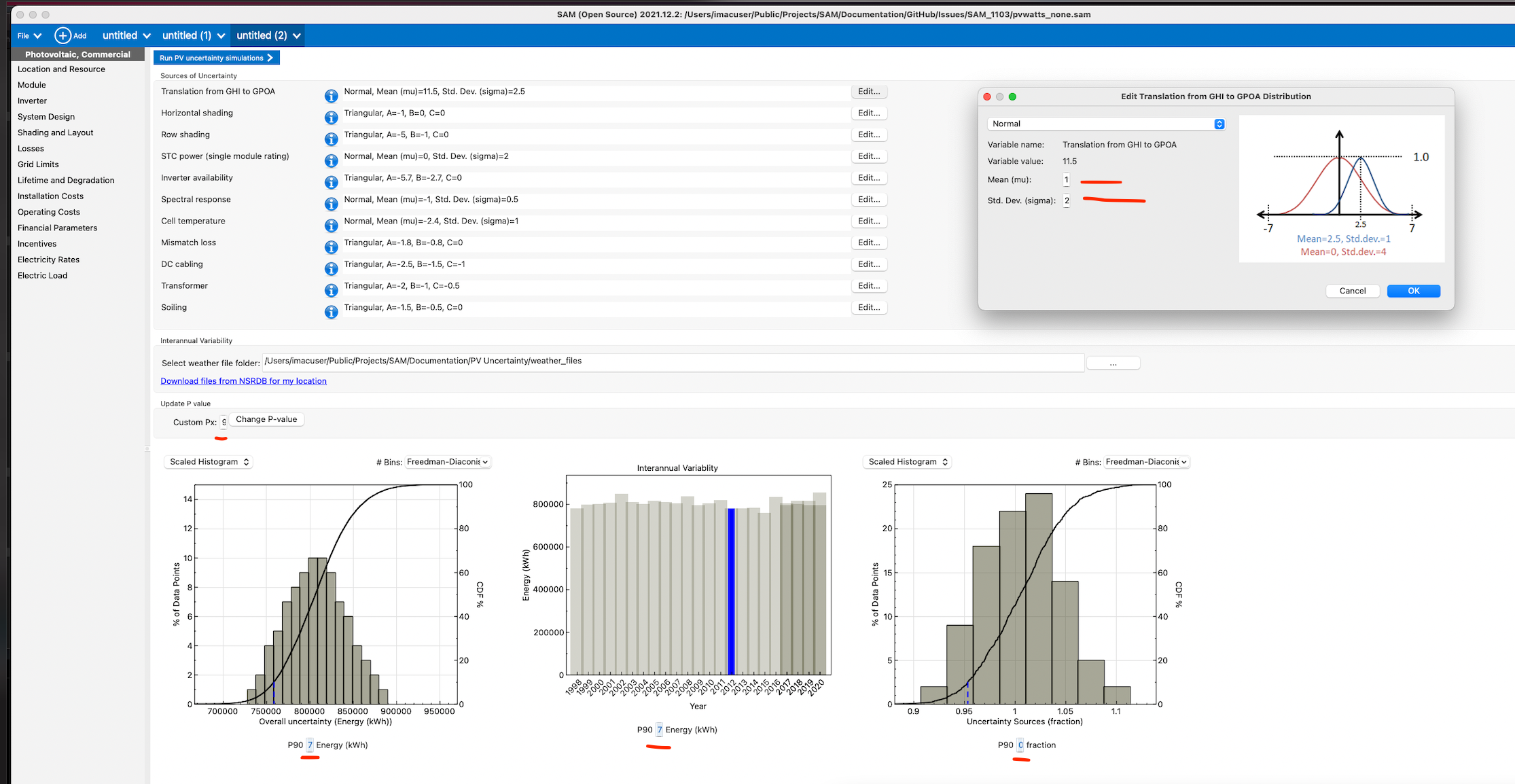Image resolution: width=1515 pixels, height=784 pixels.
Task: Click info icon for Inverter availability
Action: 331,182
